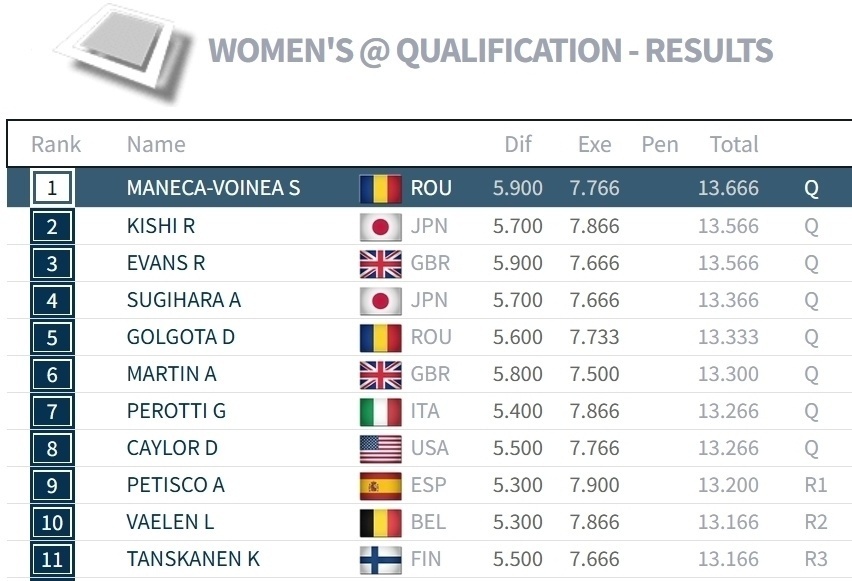Screen dimensions: 852x581
Task: Click the Dif column header
Action: pos(518,144)
